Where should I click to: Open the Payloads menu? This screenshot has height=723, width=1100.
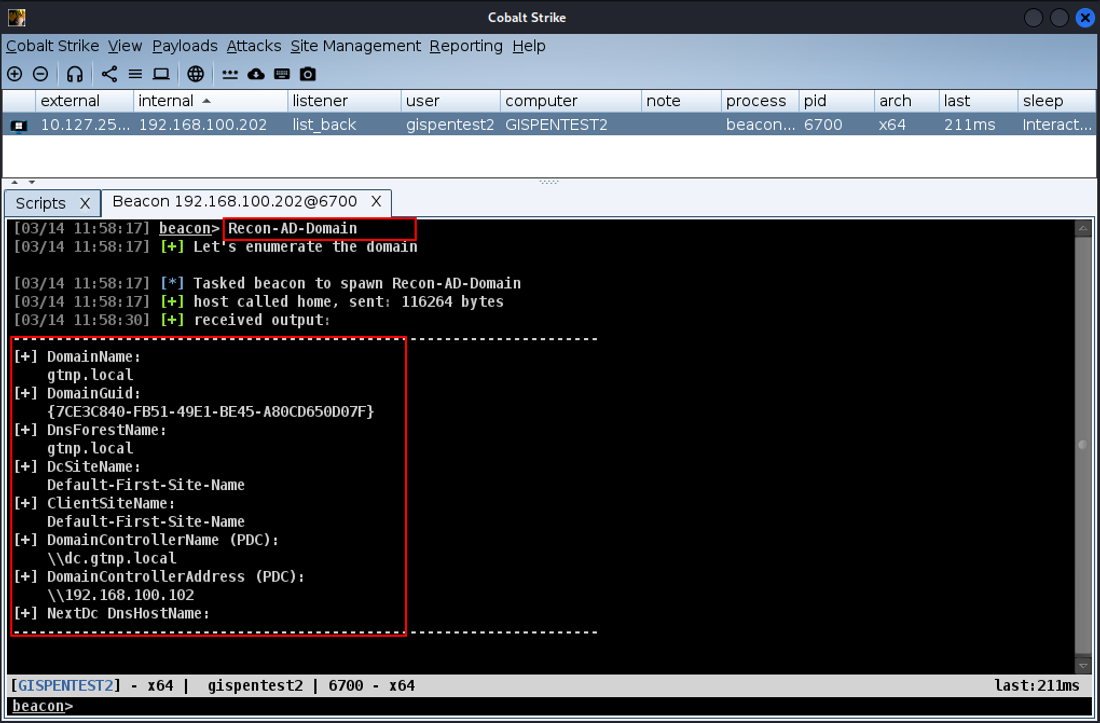pos(185,46)
